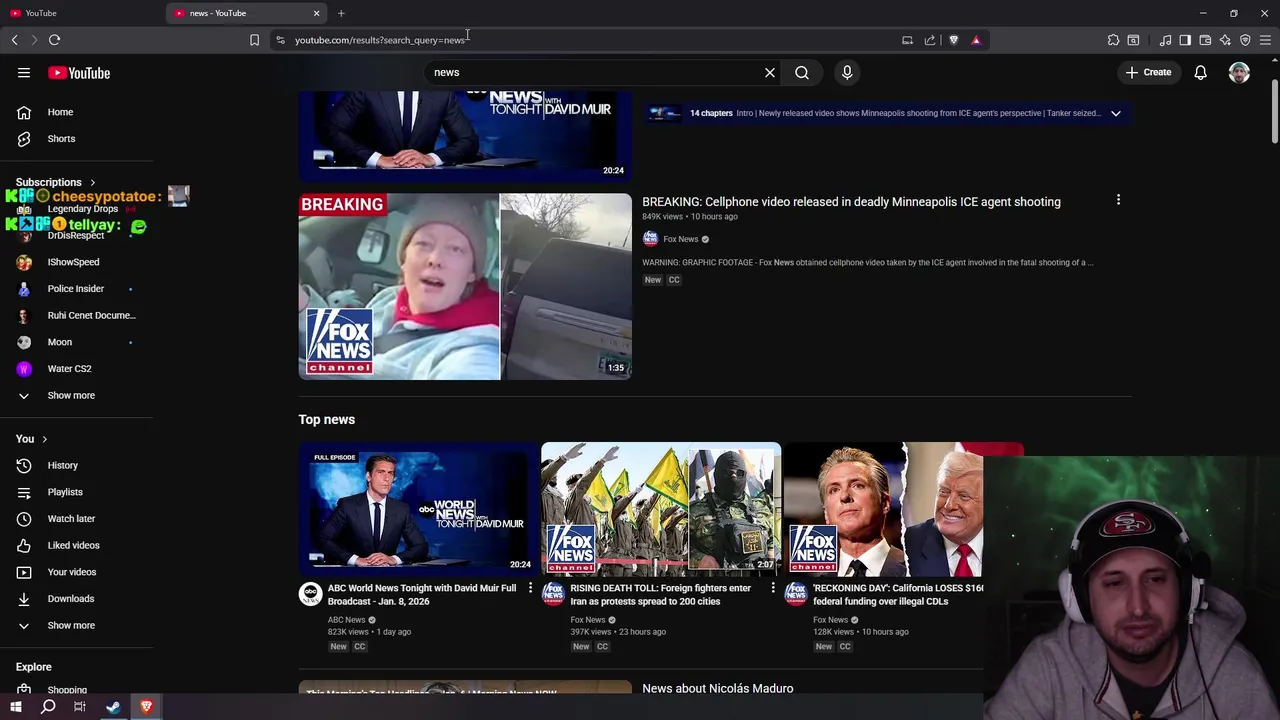Expand the 14 chapters dropdown chevron
The image size is (1280, 720).
pyautogui.click(x=1115, y=113)
